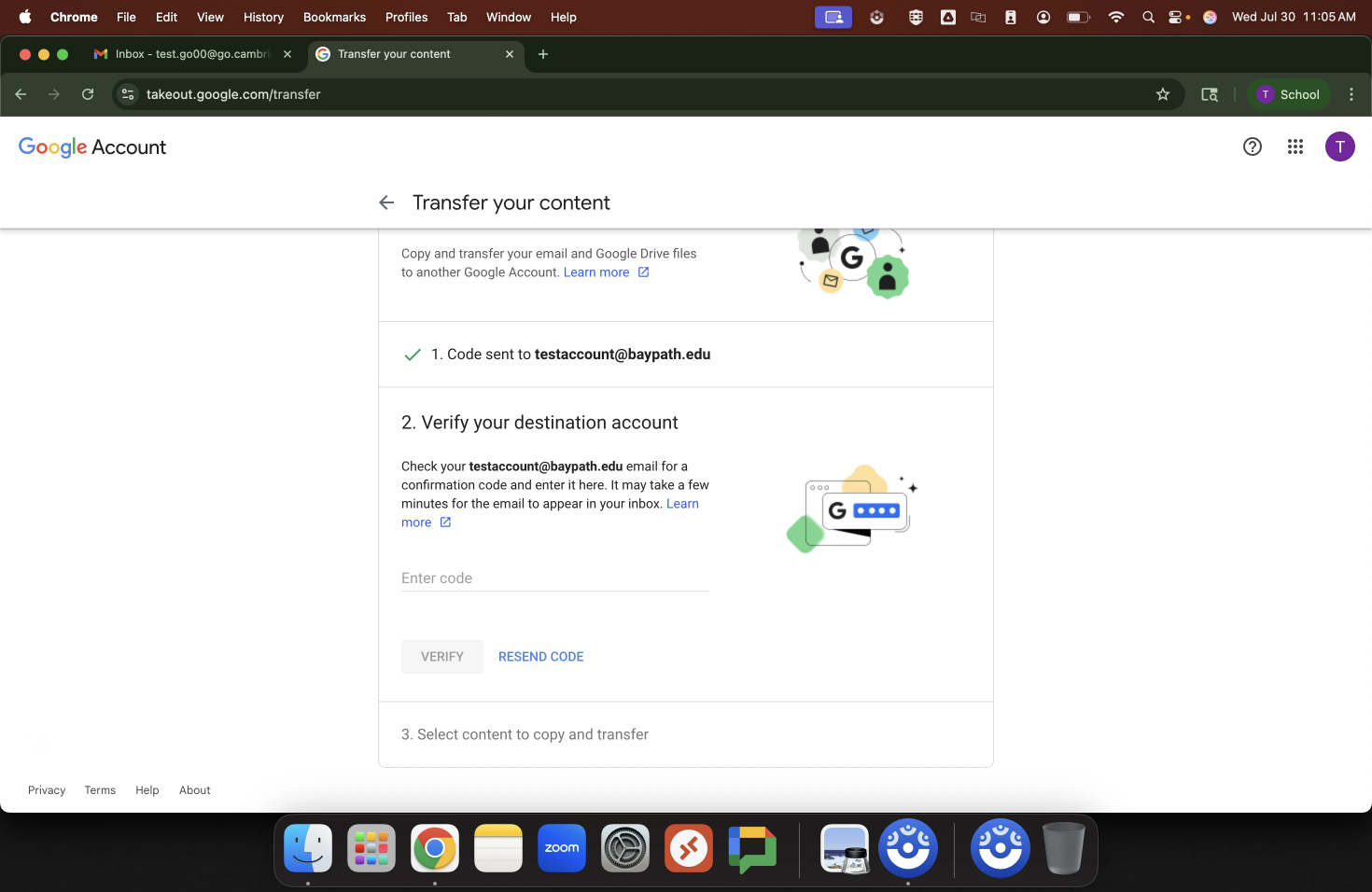Open new browser tab with plus button

(542, 54)
